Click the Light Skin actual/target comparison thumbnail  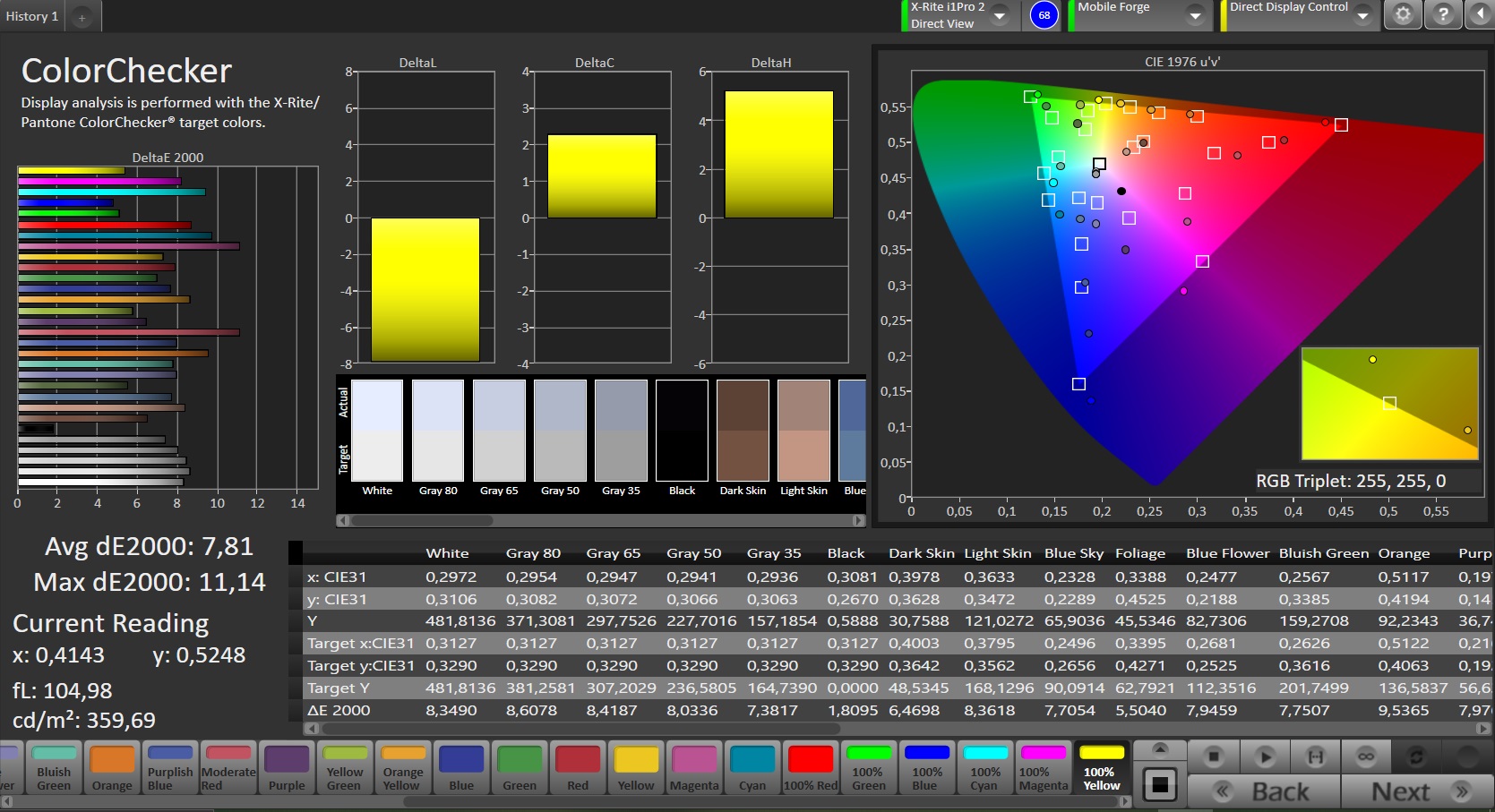(803, 431)
